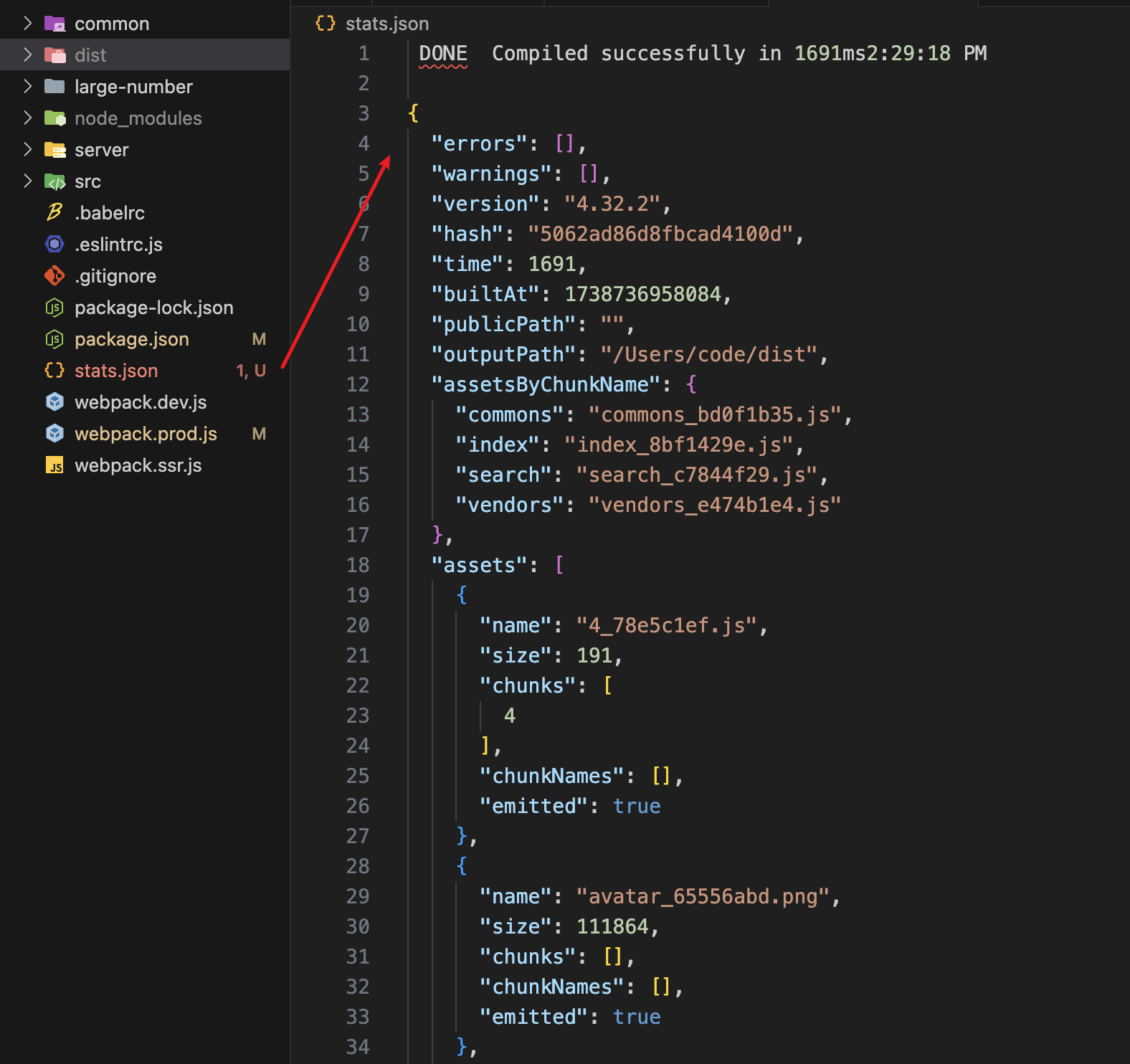Image resolution: width=1130 pixels, height=1064 pixels.
Task: Click the '1, U' badge of stats.json
Action: pyautogui.click(x=251, y=371)
